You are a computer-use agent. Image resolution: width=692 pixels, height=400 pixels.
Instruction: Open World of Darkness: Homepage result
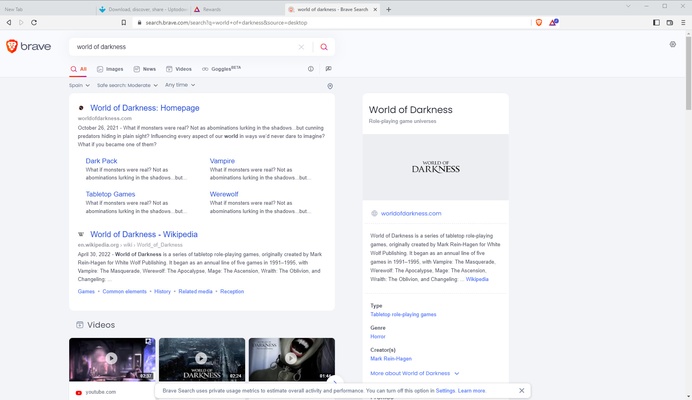pos(145,108)
